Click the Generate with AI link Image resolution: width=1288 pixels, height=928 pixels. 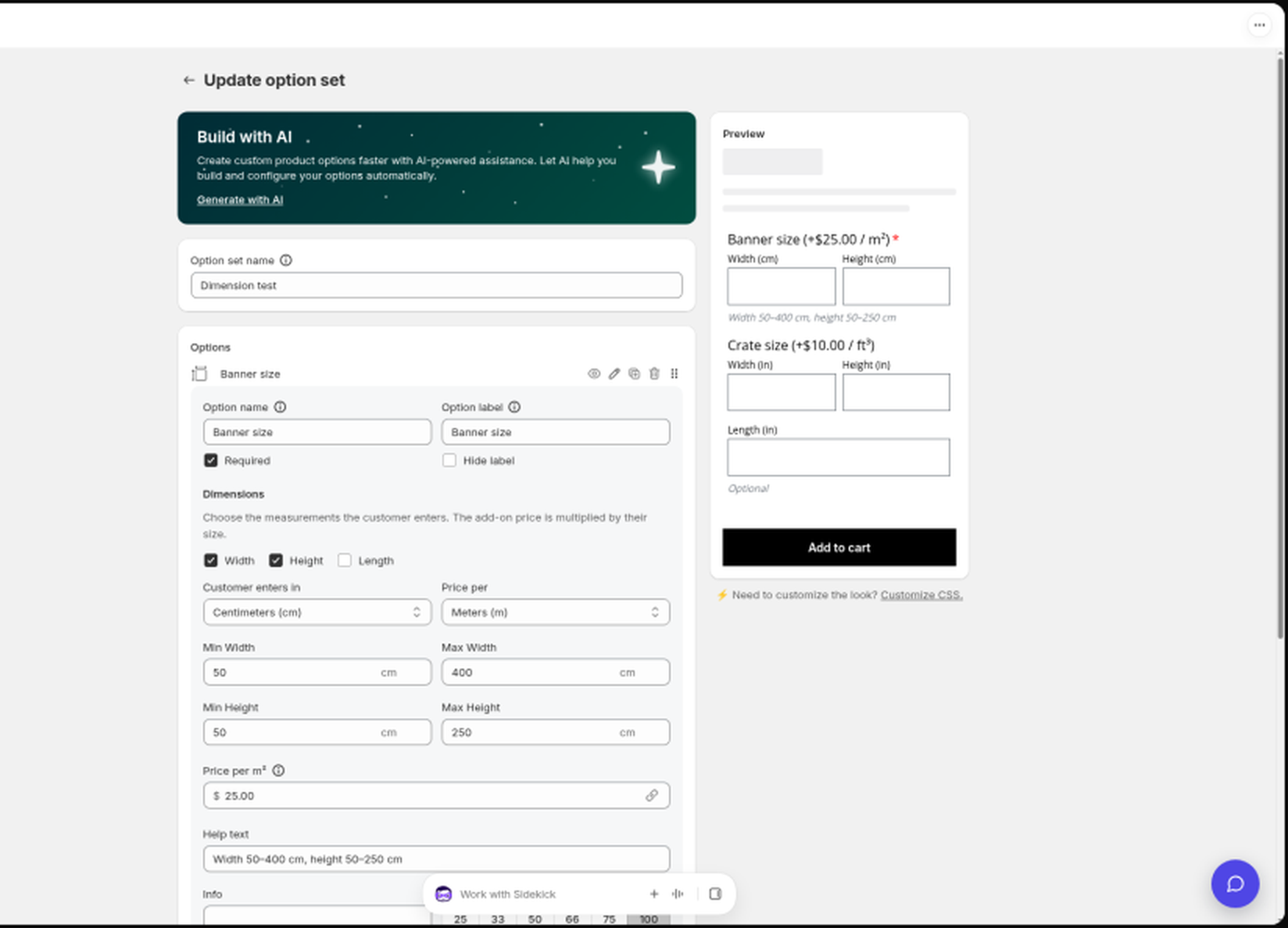pos(240,200)
